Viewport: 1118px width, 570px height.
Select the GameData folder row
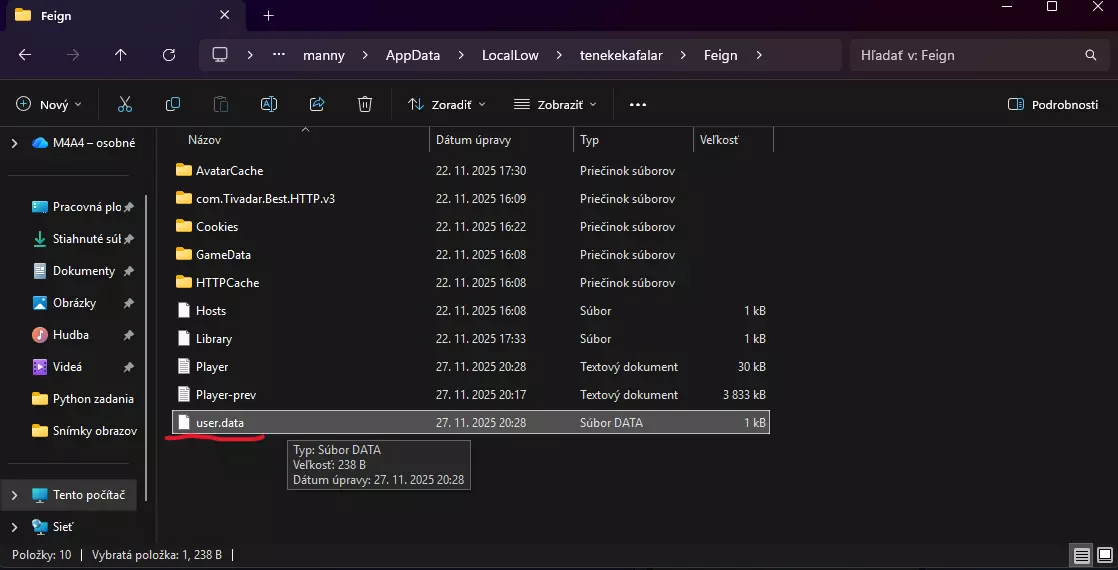[x=471, y=255]
